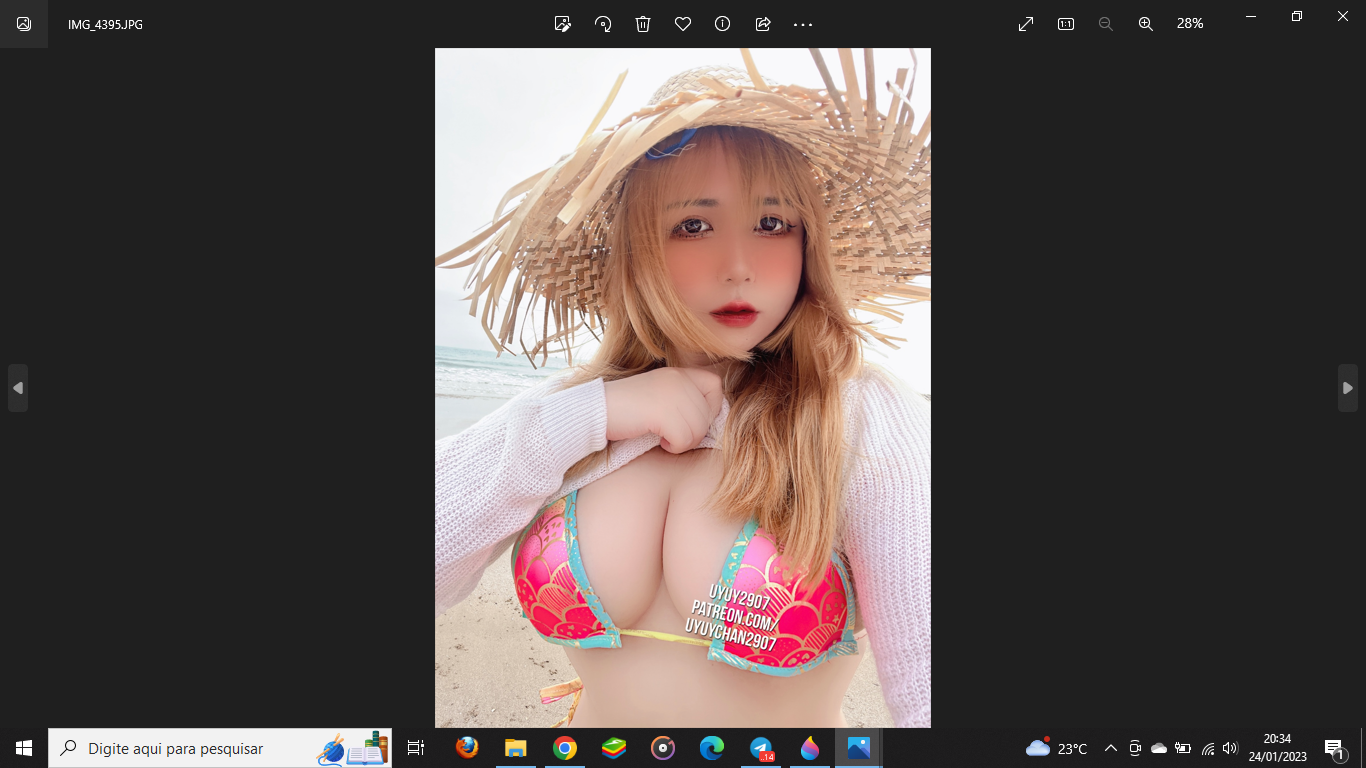Launch Microsoft Edge from the taskbar
Viewport: 1366px width, 768px height.
click(712, 748)
